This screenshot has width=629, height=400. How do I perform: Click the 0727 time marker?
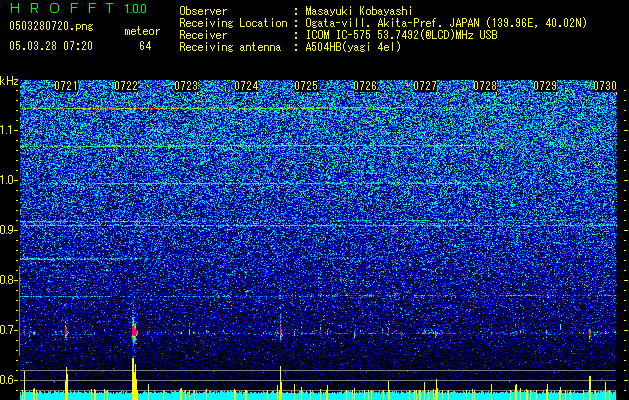(x=425, y=86)
